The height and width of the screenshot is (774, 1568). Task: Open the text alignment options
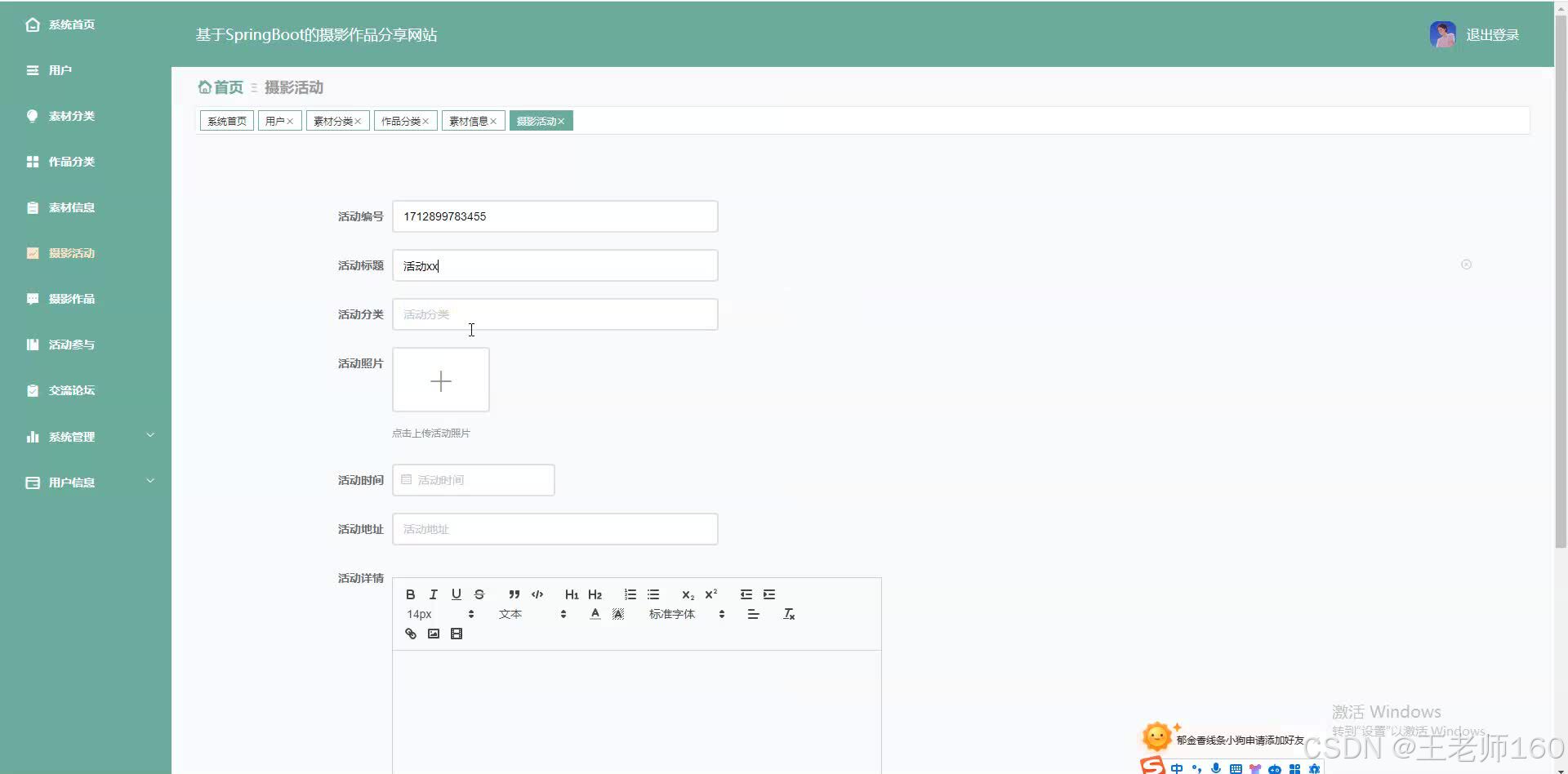point(754,614)
